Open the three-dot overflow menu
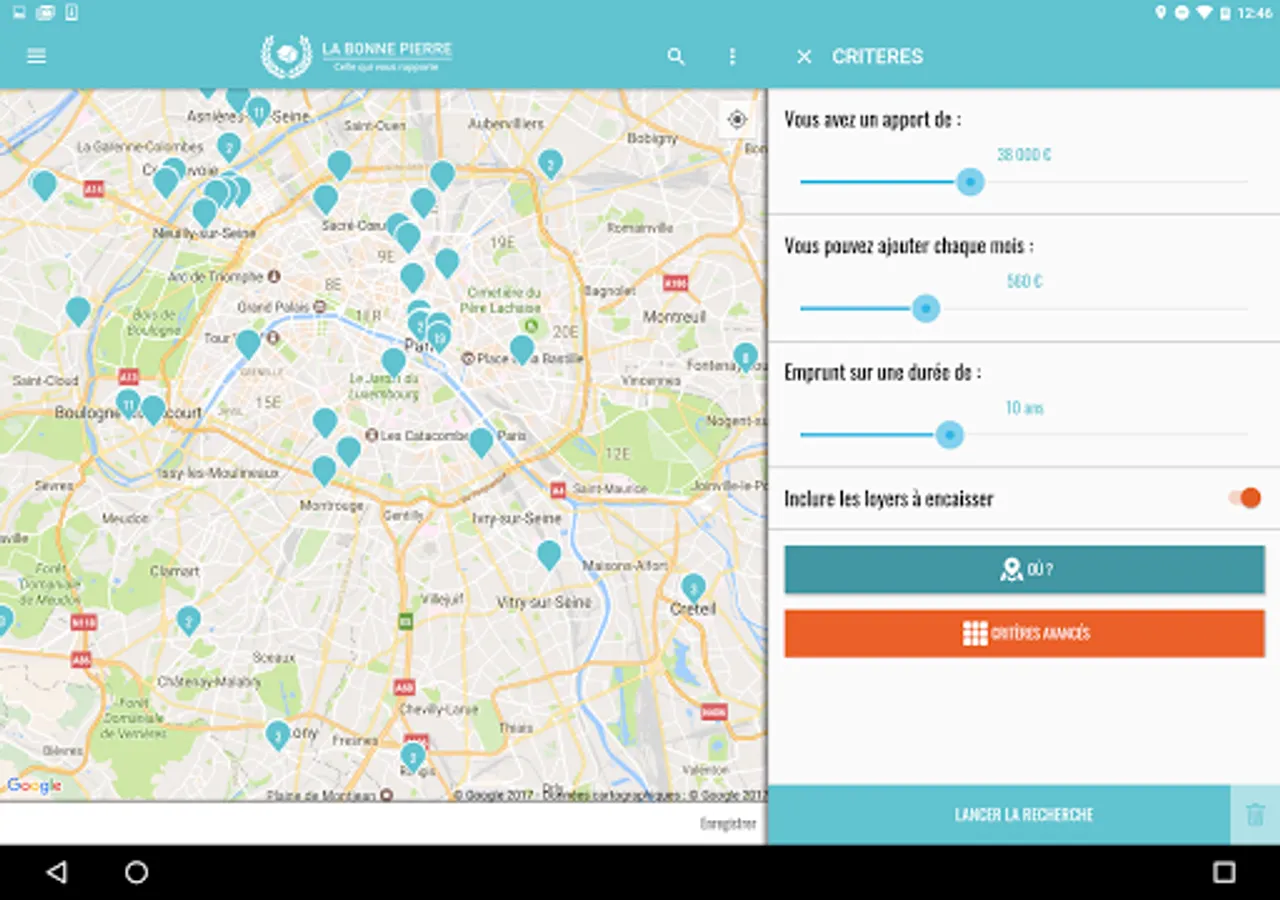This screenshot has width=1280, height=900. 732,57
